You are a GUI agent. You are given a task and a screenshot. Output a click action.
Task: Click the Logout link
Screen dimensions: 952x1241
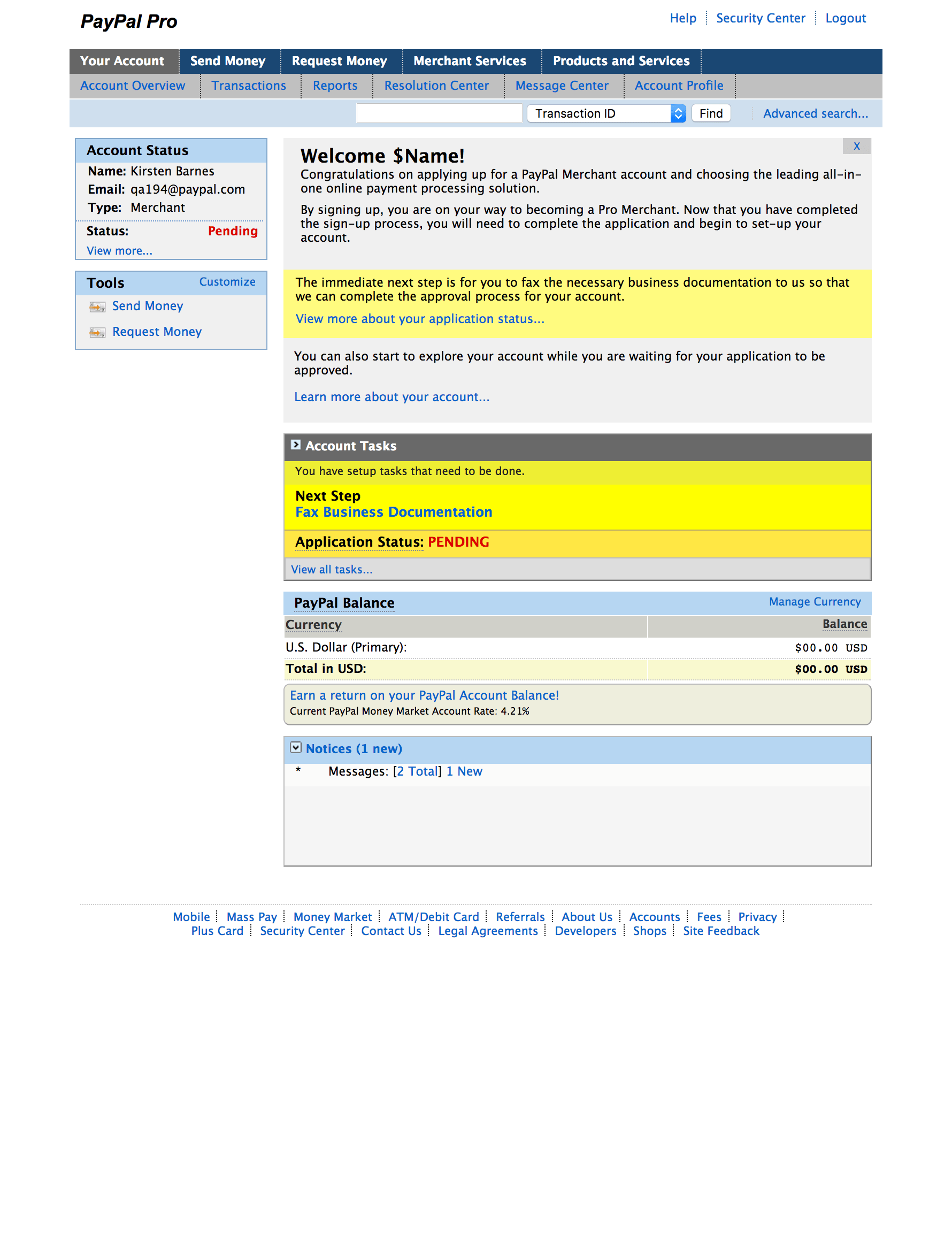846,18
